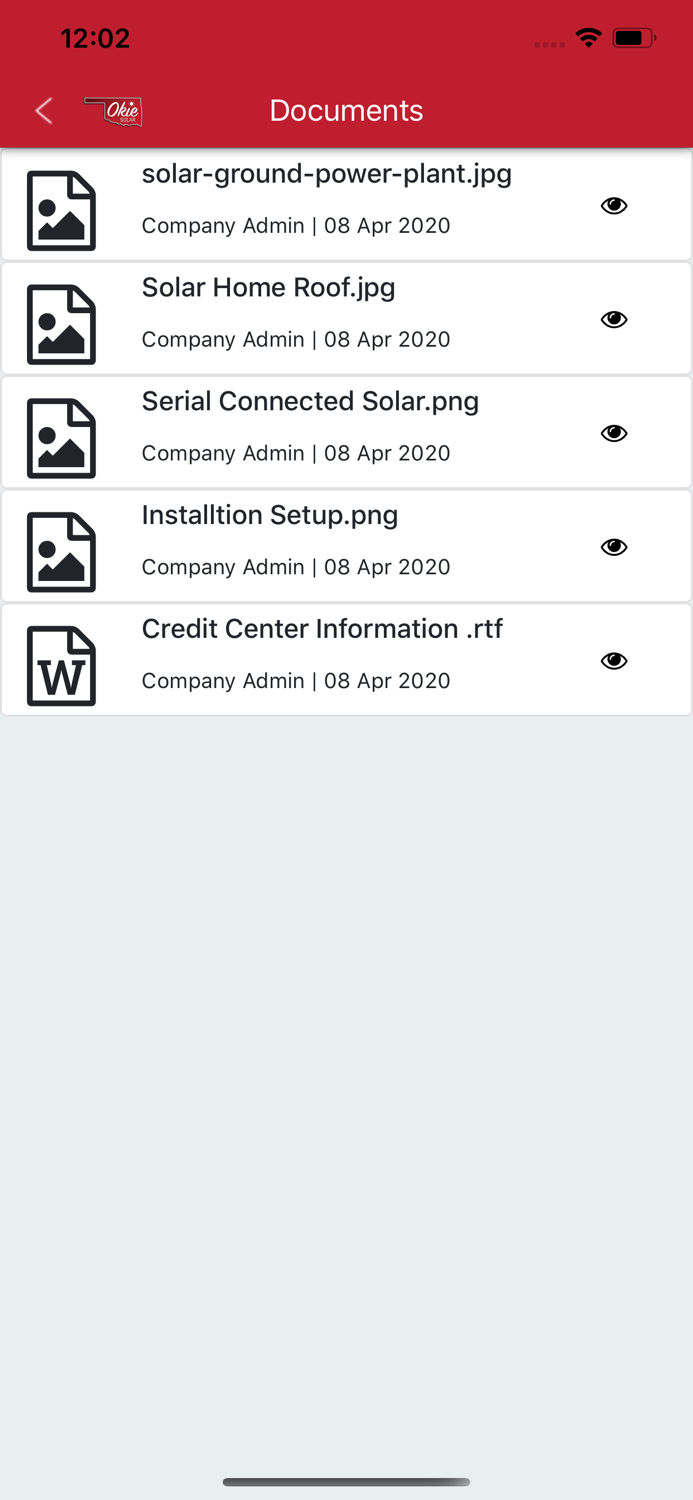
Task: Click image file icon for solar-ground-power-plant.jpg
Action: point(61,211)
